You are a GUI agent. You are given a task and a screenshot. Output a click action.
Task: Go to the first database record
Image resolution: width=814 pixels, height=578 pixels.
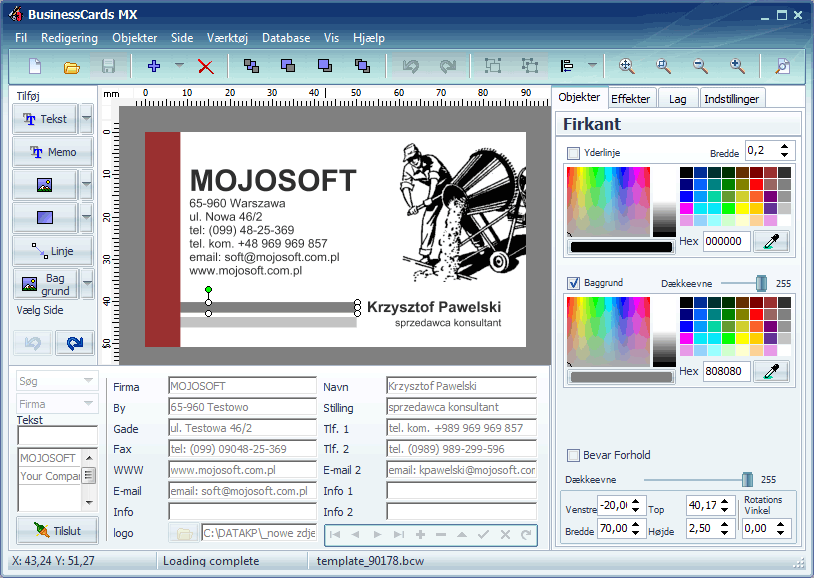[x=335, y=534]
